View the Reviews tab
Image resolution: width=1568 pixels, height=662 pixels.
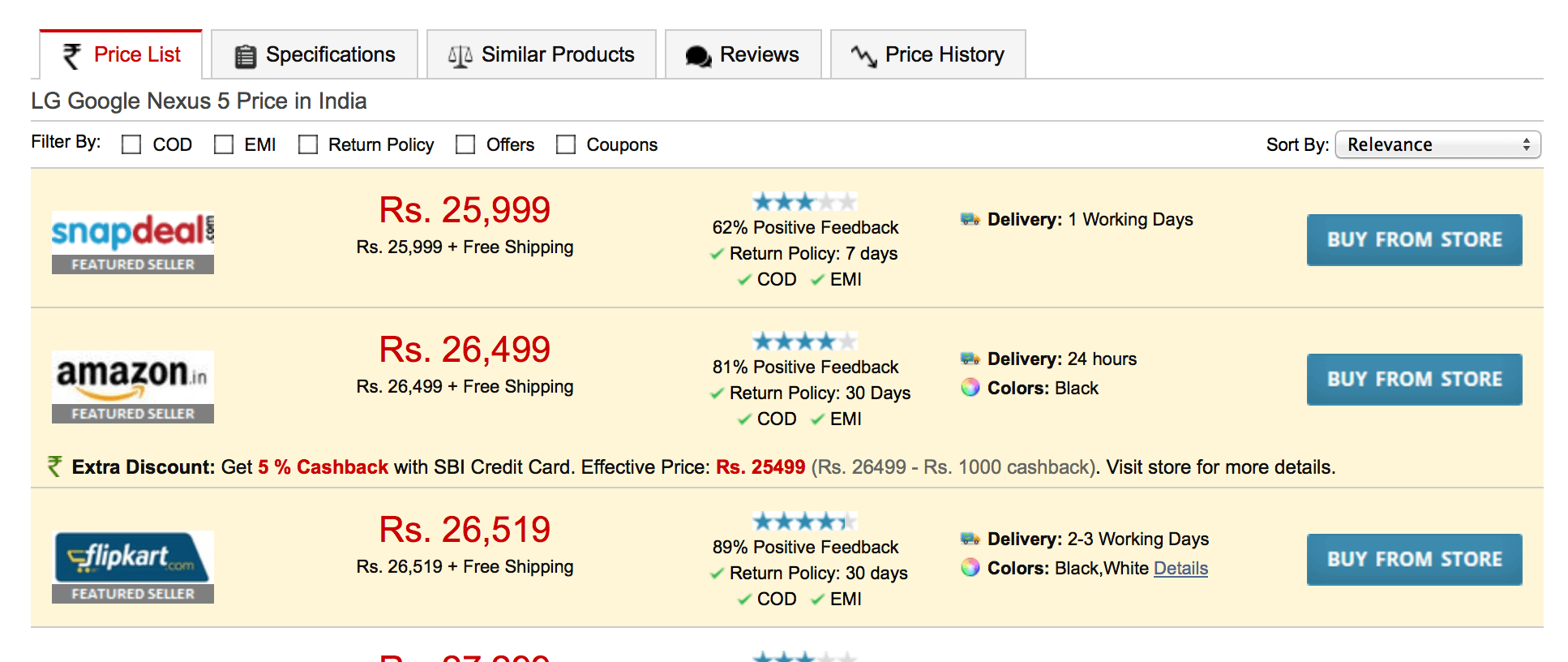coord(743,54)
